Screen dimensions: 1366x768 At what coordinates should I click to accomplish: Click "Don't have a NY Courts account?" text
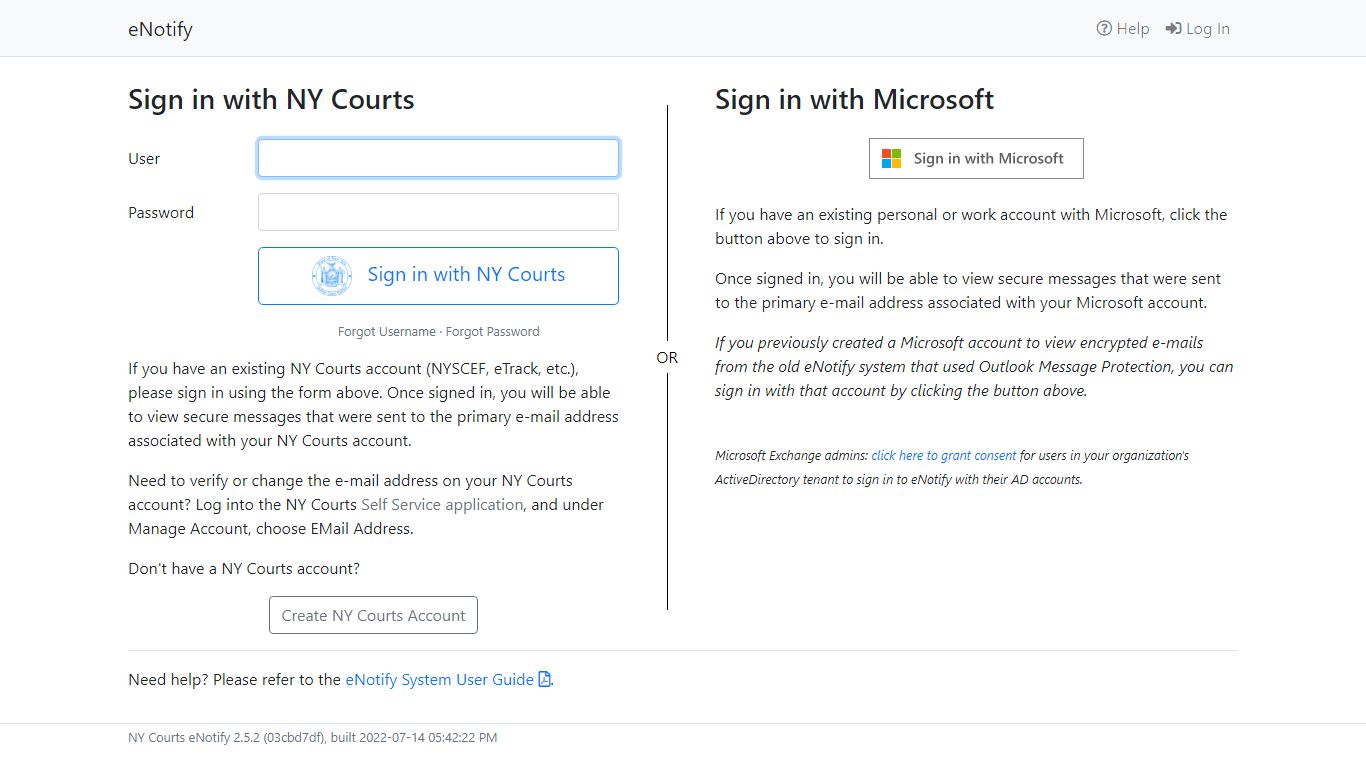[x=244, y=568]
